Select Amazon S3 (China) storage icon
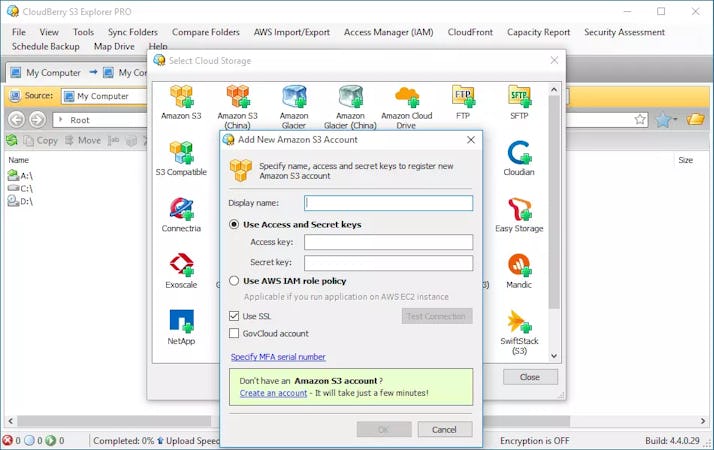This screenshot has width=714, height=450. click(238, 97)
